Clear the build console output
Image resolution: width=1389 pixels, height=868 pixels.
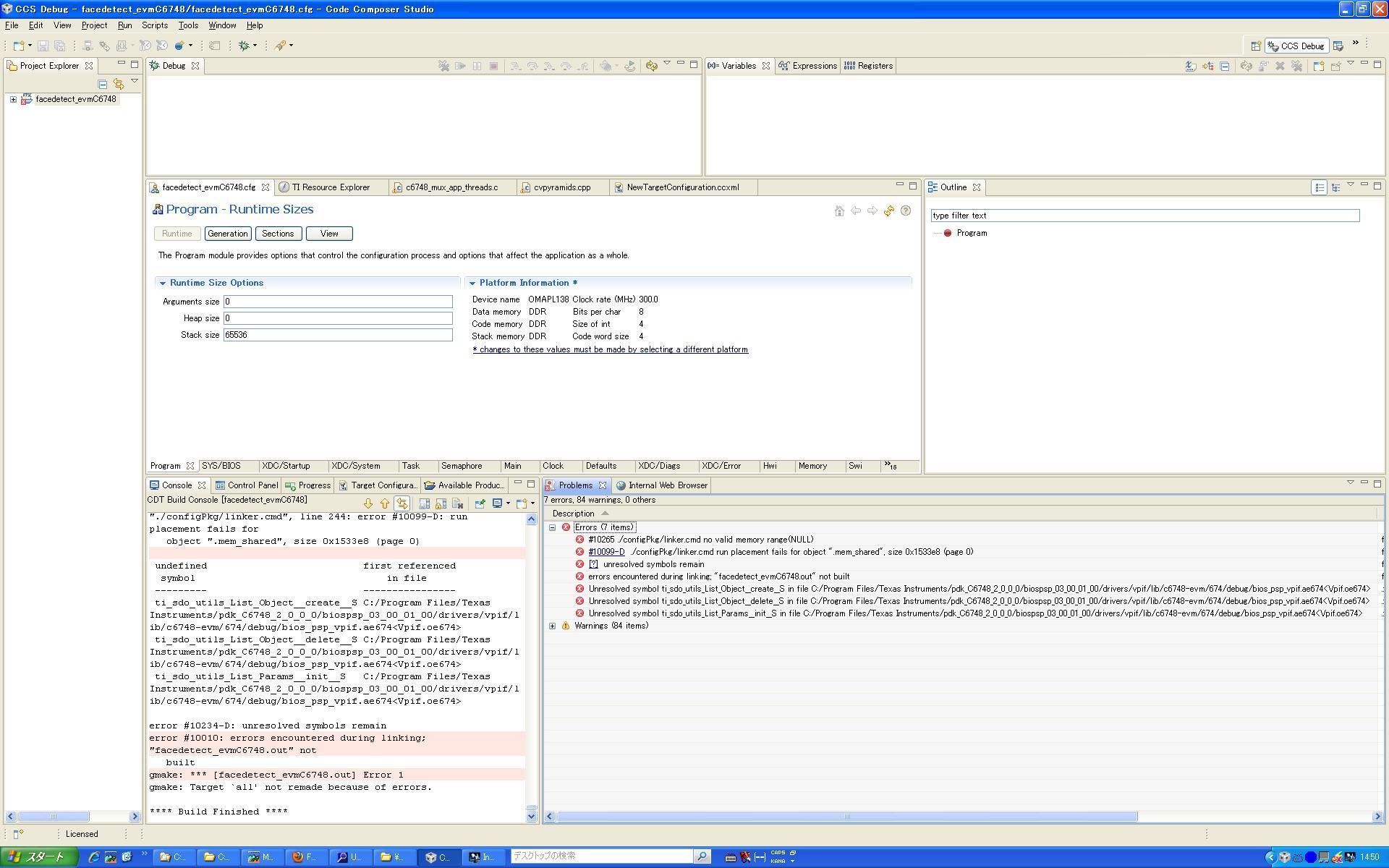(x=457, y=503)
